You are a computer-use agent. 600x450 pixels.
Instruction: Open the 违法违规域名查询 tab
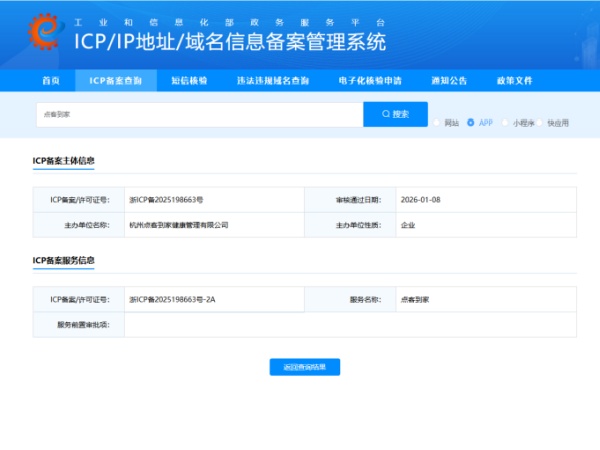point(272,80)
